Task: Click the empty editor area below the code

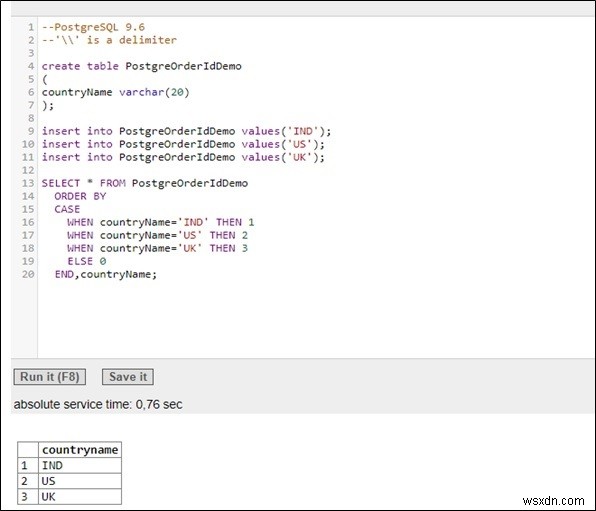Action: [x=315, y=319]
